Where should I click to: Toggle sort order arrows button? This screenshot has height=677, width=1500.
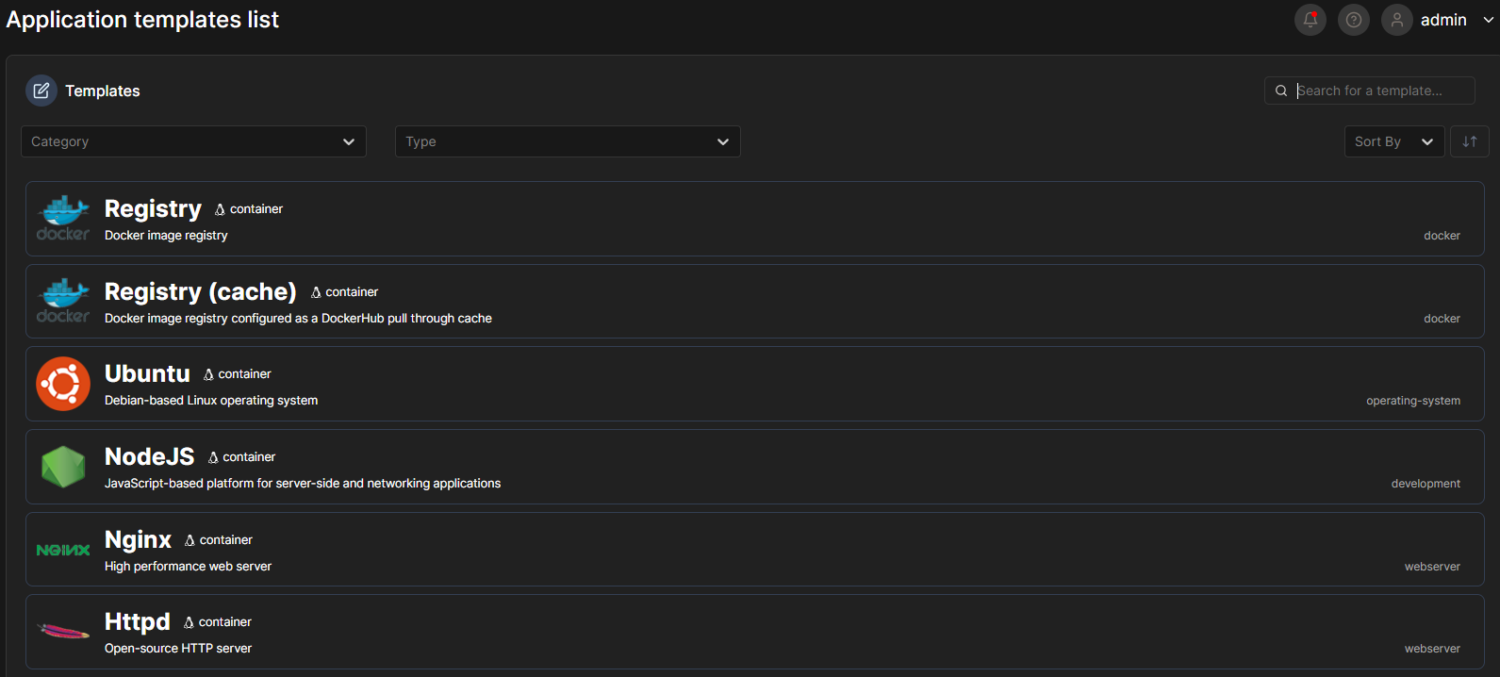click(1469, 142)
